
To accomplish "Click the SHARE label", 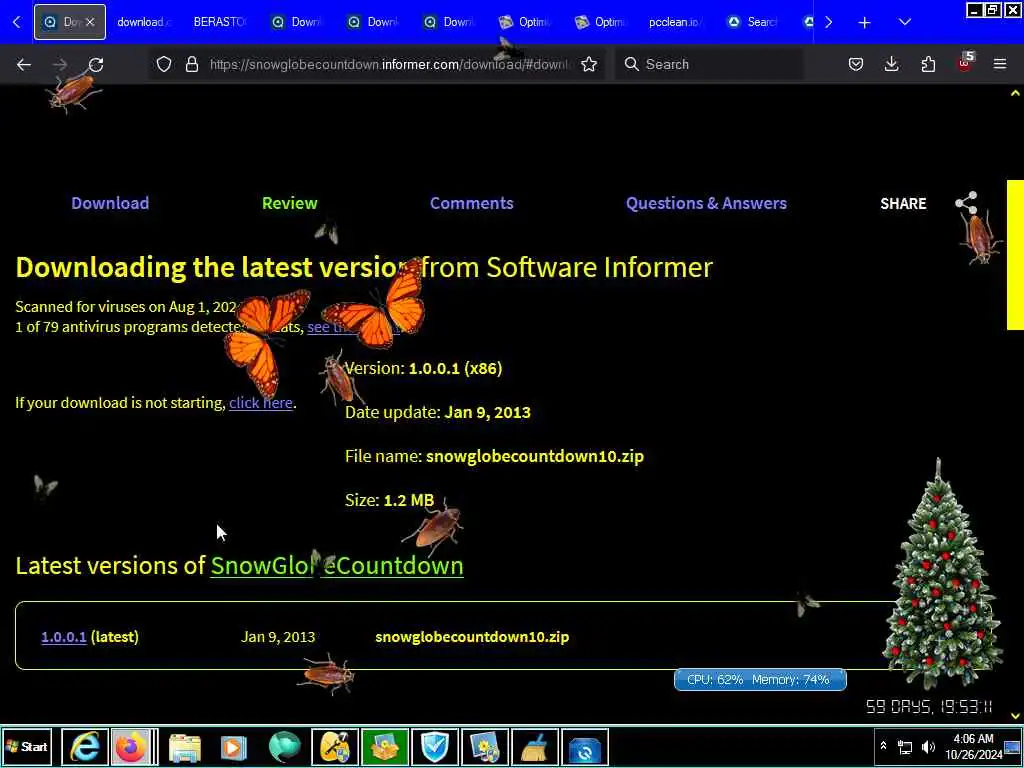I will (x=903, y=203).
